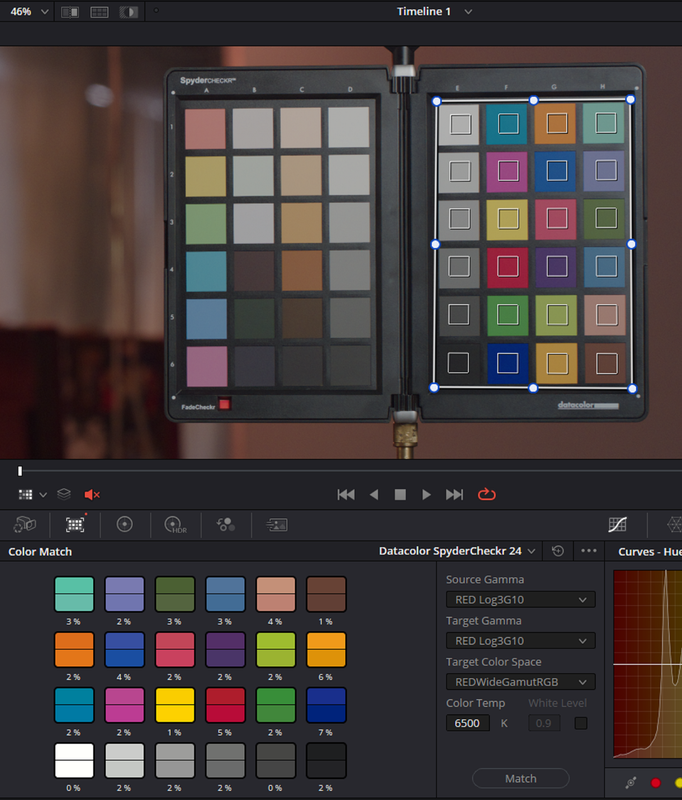The width and height of the screenshot is (682, 800).
Task: Reset the Color Match settings
Action: point(558,551)
